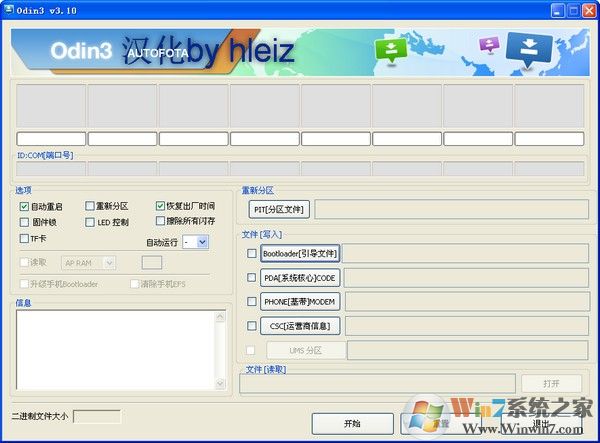Tick the CSC file checkbox
This screenshot has width=600, height=443.
[x=251, y=326]
